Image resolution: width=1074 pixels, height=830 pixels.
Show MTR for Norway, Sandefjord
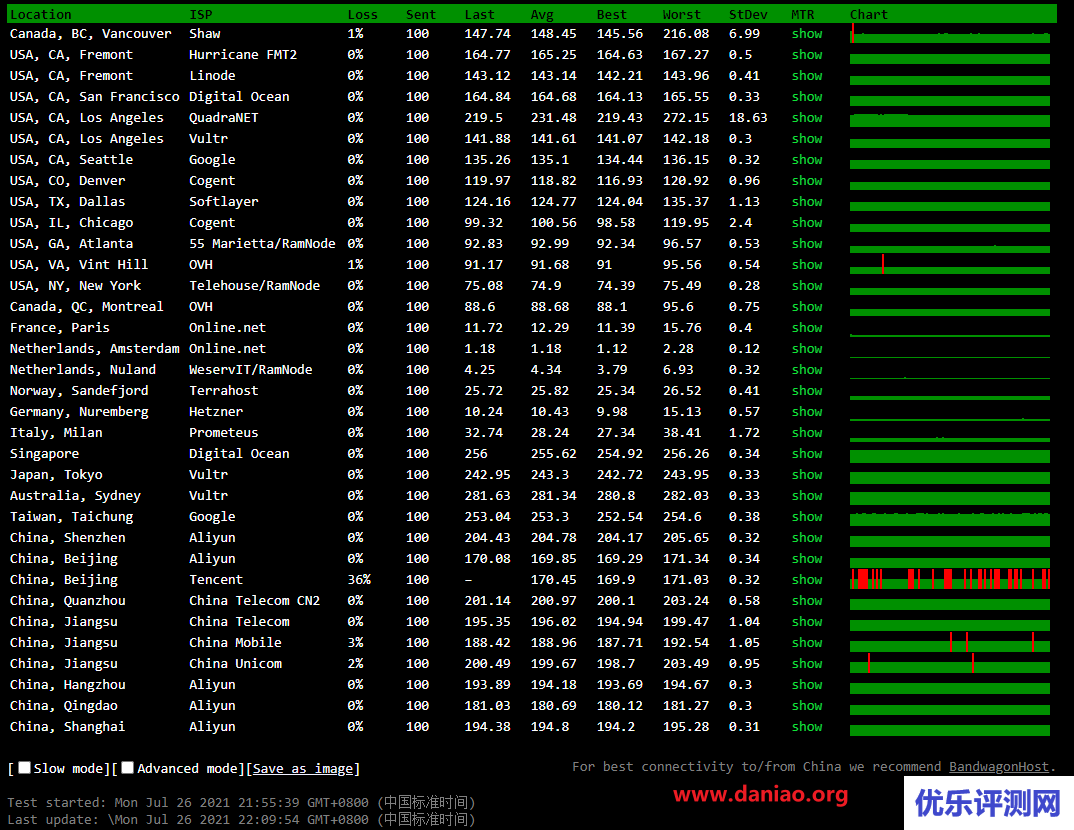point(807,390)
